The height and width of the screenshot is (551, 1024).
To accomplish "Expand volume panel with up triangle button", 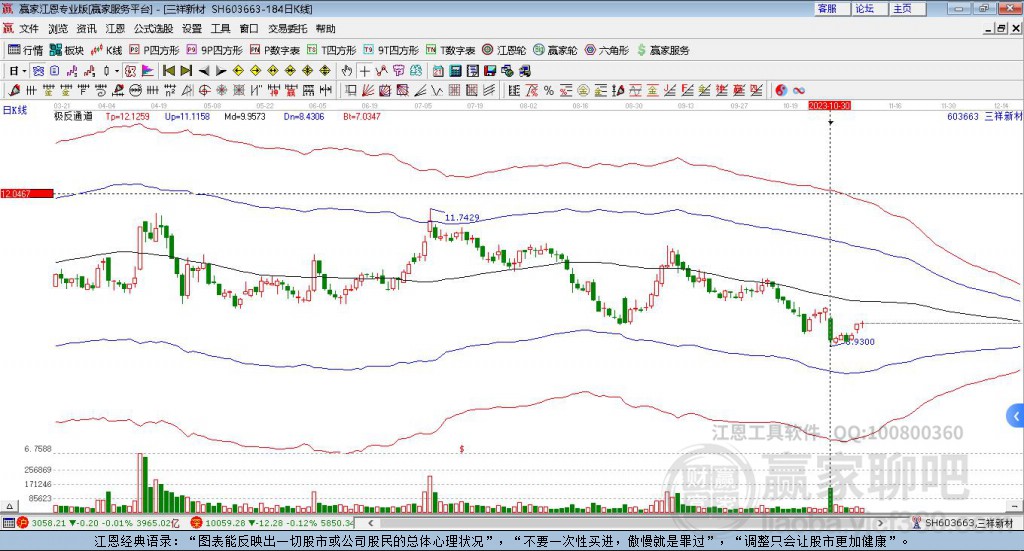I will tap(9, 506).
